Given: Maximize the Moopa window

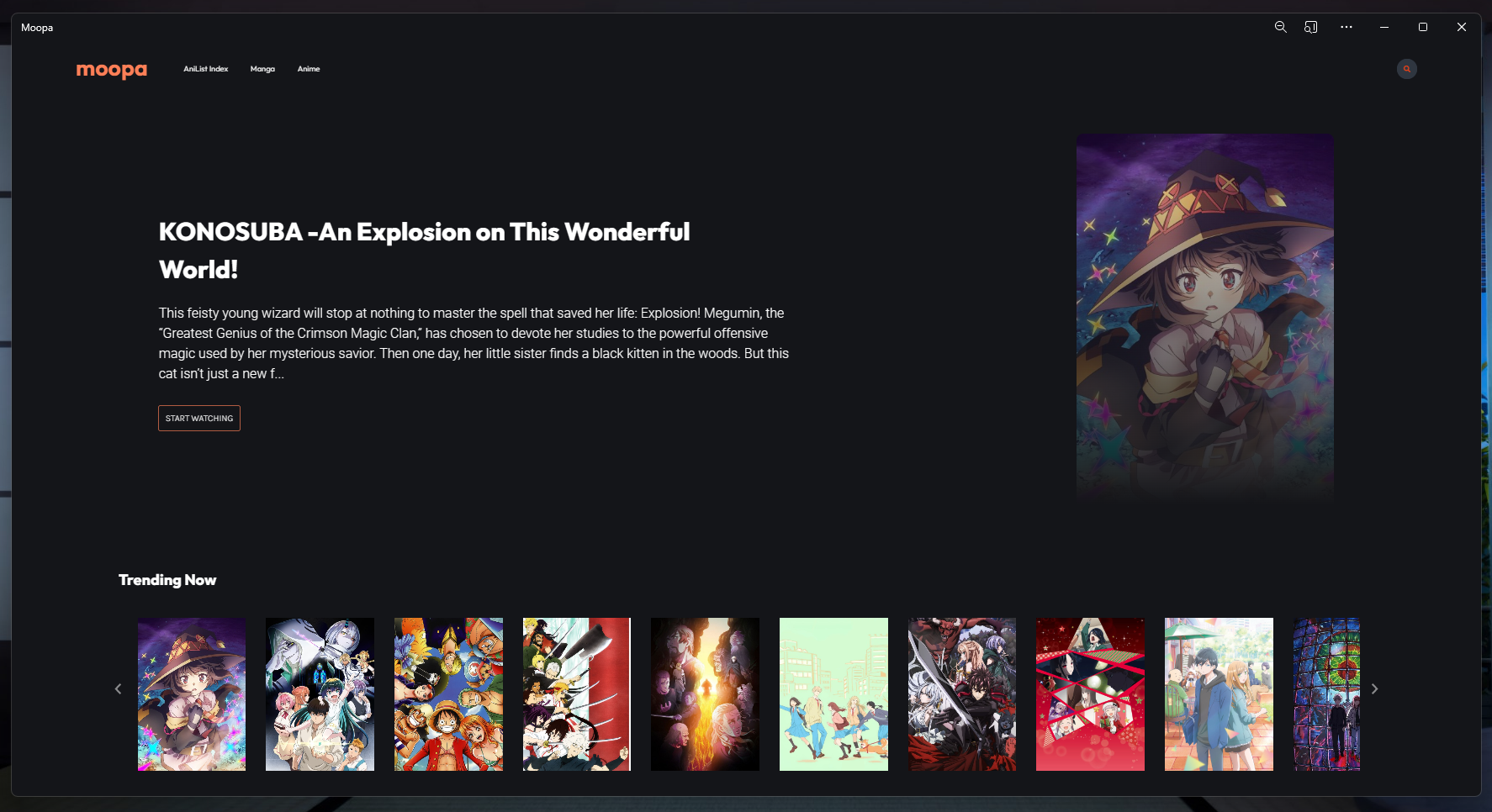Looking at the screenshot, I should [1423, 27].
